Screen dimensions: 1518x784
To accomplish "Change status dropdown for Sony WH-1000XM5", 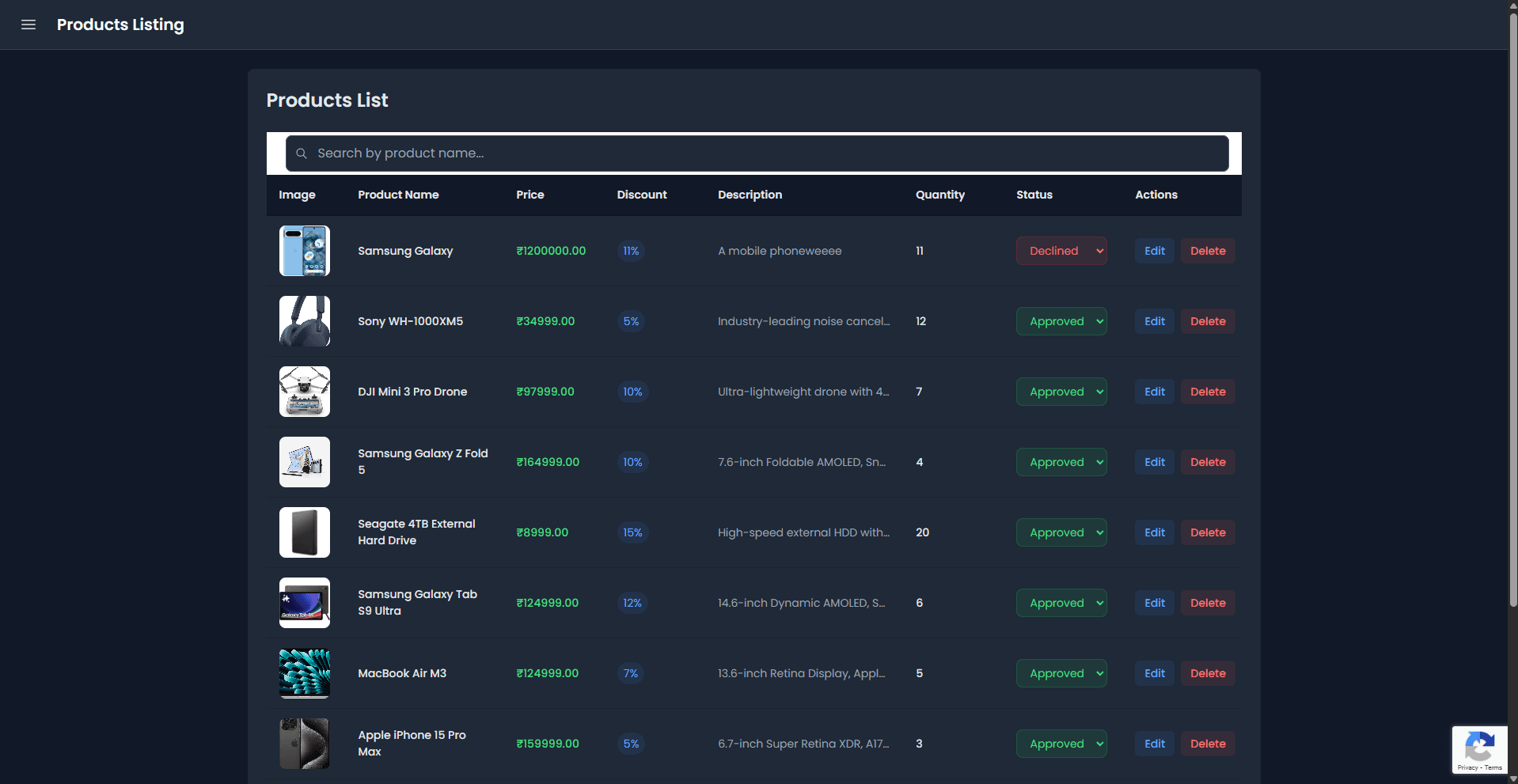I will pos(1061,321).
